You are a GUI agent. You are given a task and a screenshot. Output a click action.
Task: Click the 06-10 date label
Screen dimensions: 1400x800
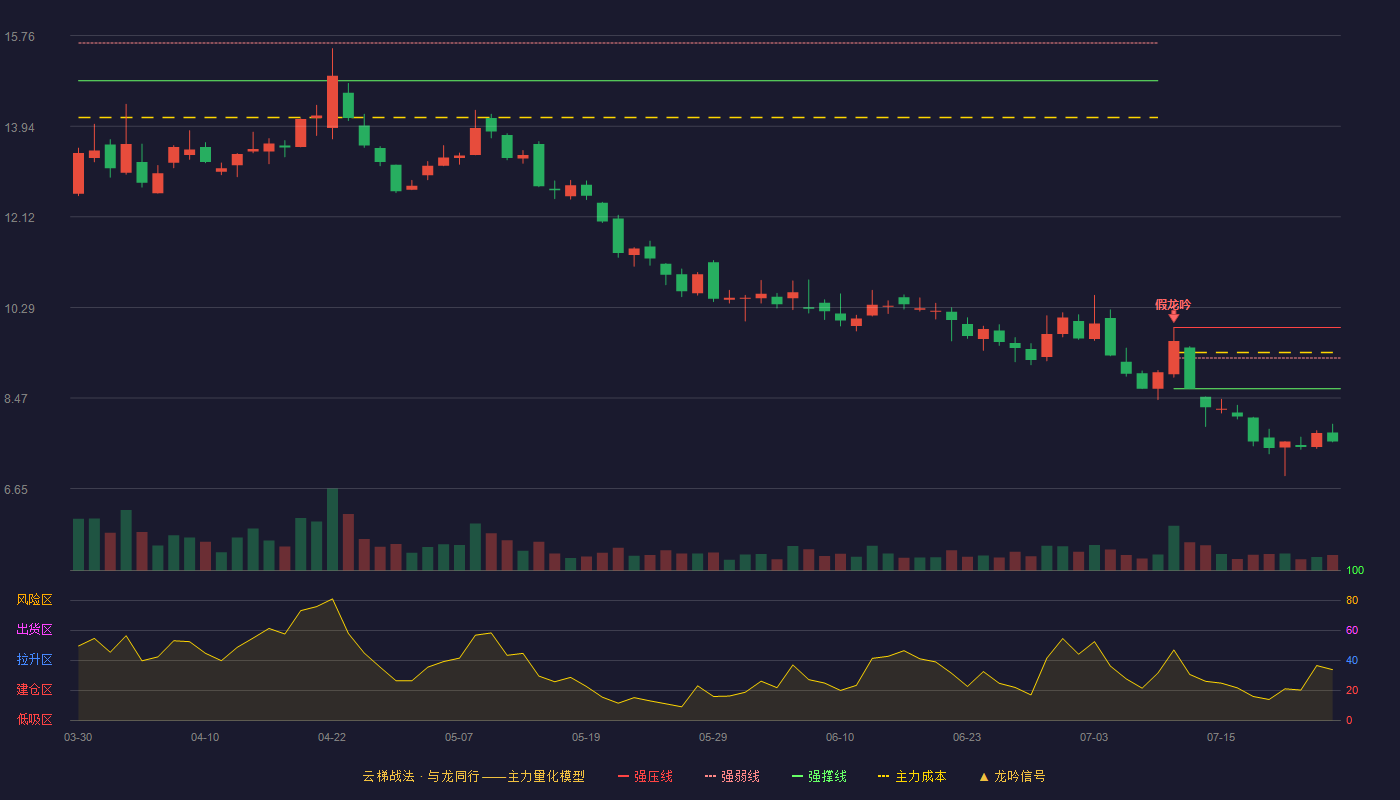840,737
